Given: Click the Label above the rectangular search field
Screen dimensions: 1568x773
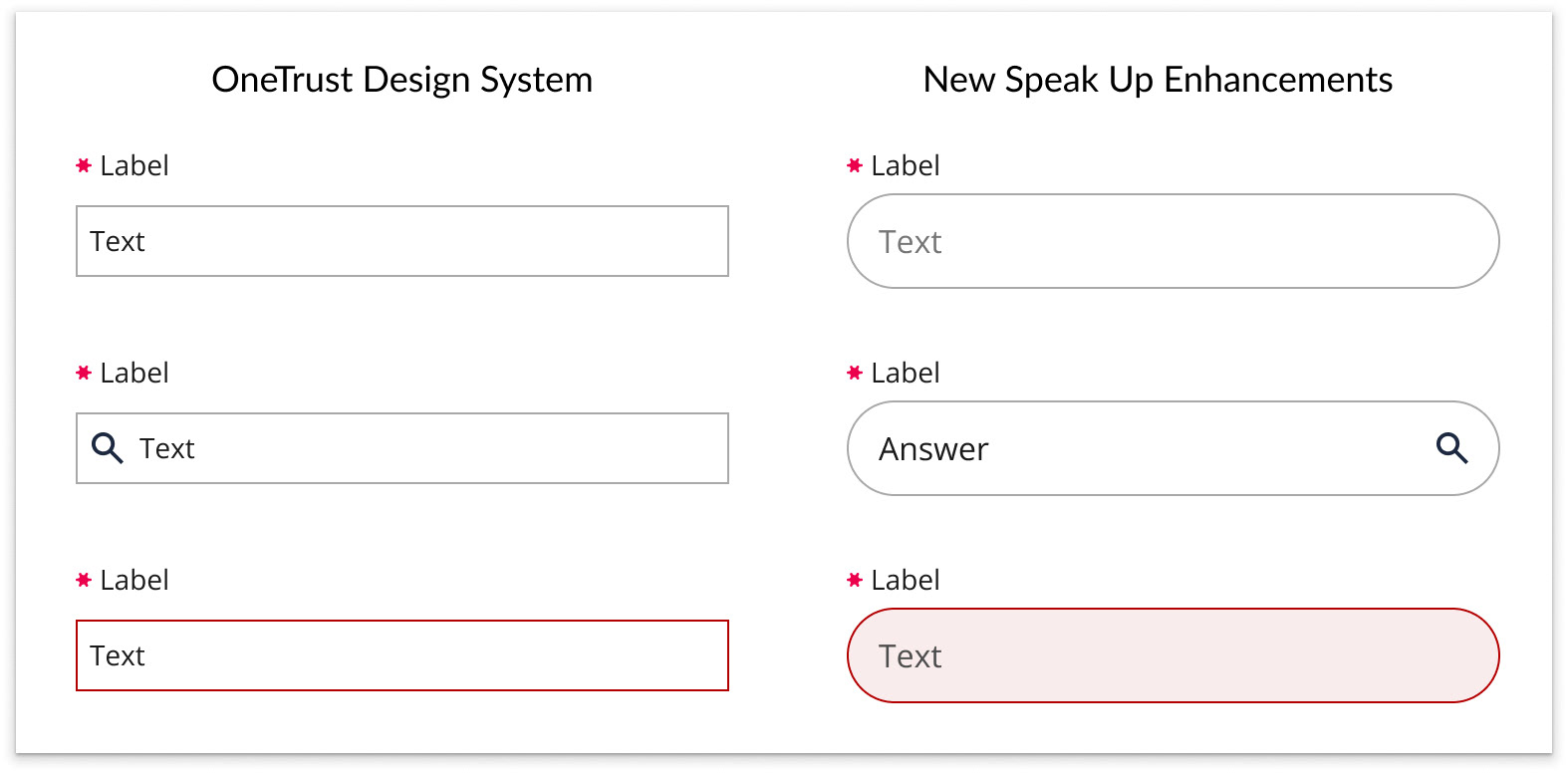Looking at the screenshot, I should (134, 374).
